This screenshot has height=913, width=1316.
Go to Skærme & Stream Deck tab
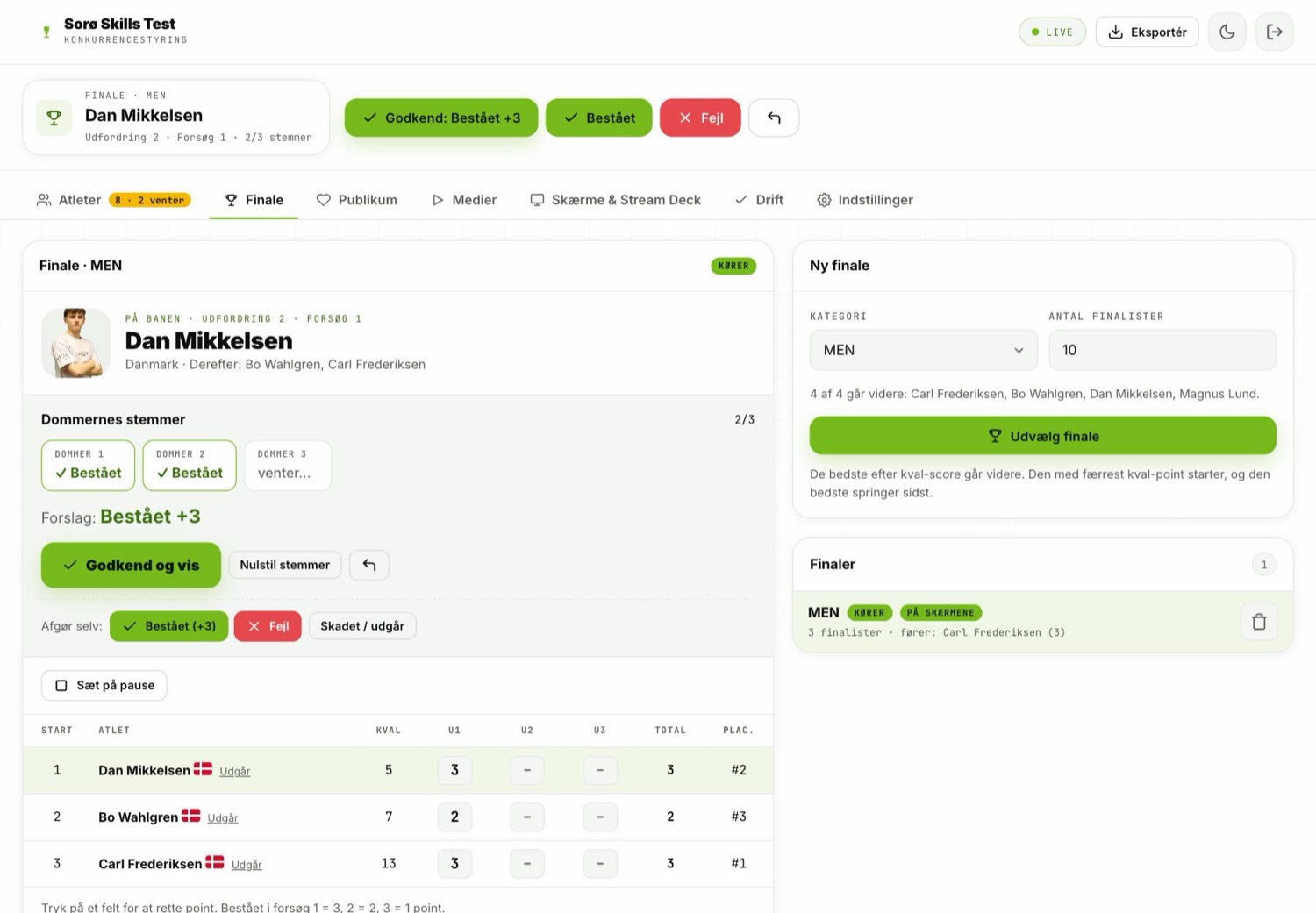coord(616,200)
